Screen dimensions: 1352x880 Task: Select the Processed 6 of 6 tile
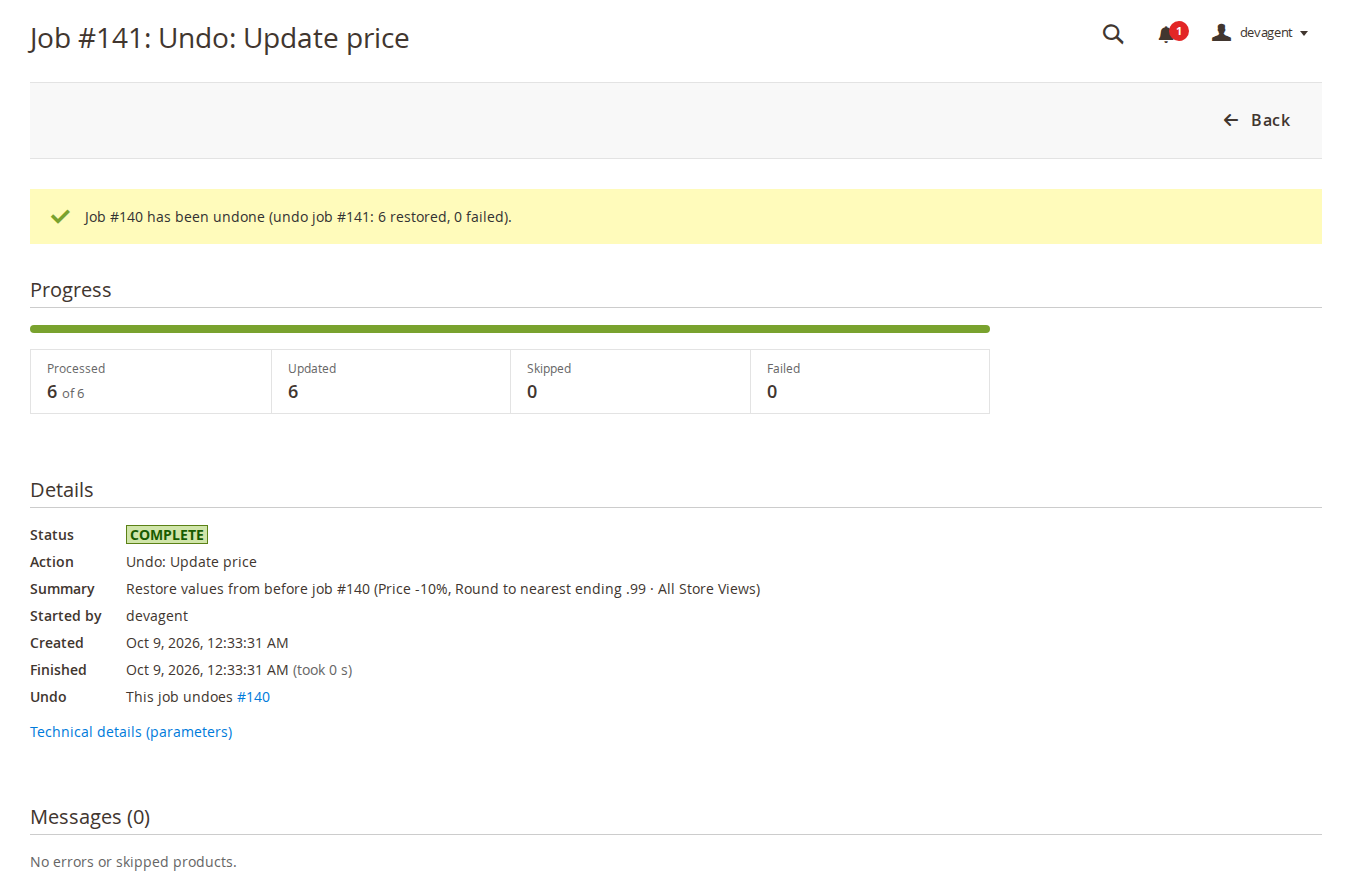click(151, 381)
